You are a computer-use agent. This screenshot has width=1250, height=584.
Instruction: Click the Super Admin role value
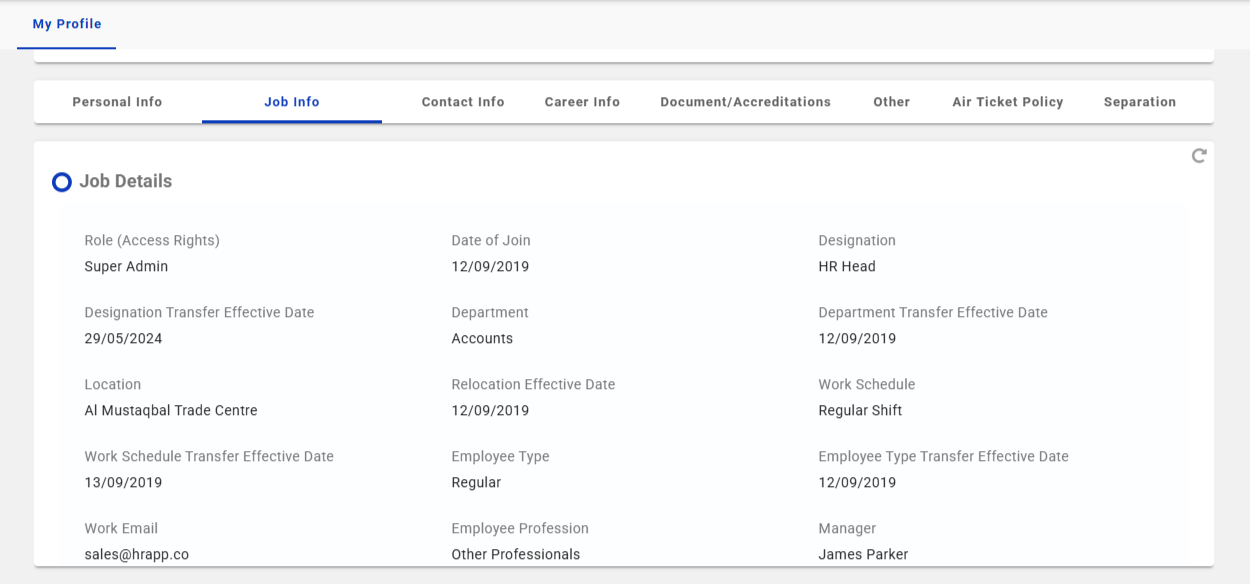126,267
